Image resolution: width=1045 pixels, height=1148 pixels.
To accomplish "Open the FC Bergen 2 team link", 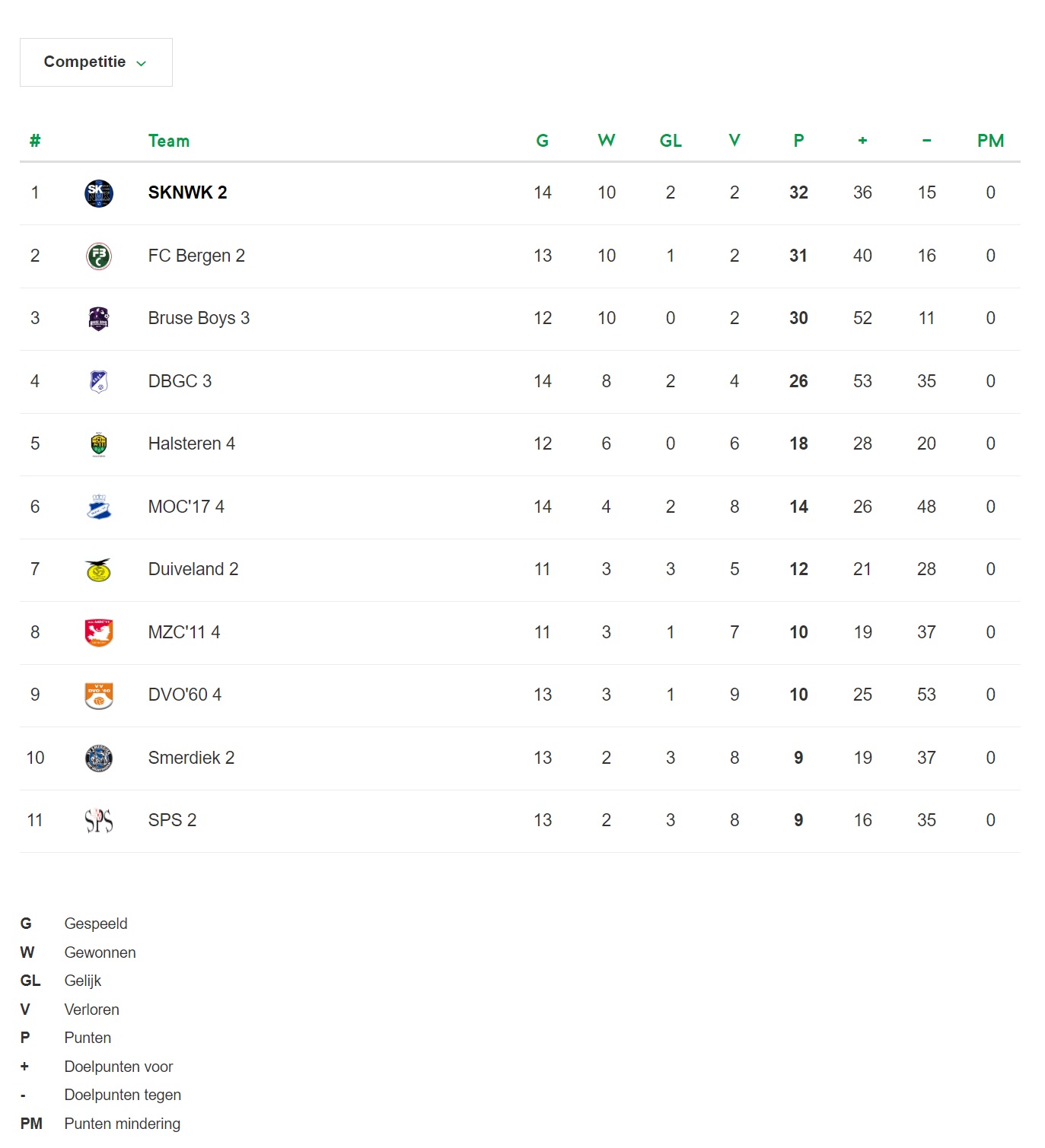I will tap(196, 256).
